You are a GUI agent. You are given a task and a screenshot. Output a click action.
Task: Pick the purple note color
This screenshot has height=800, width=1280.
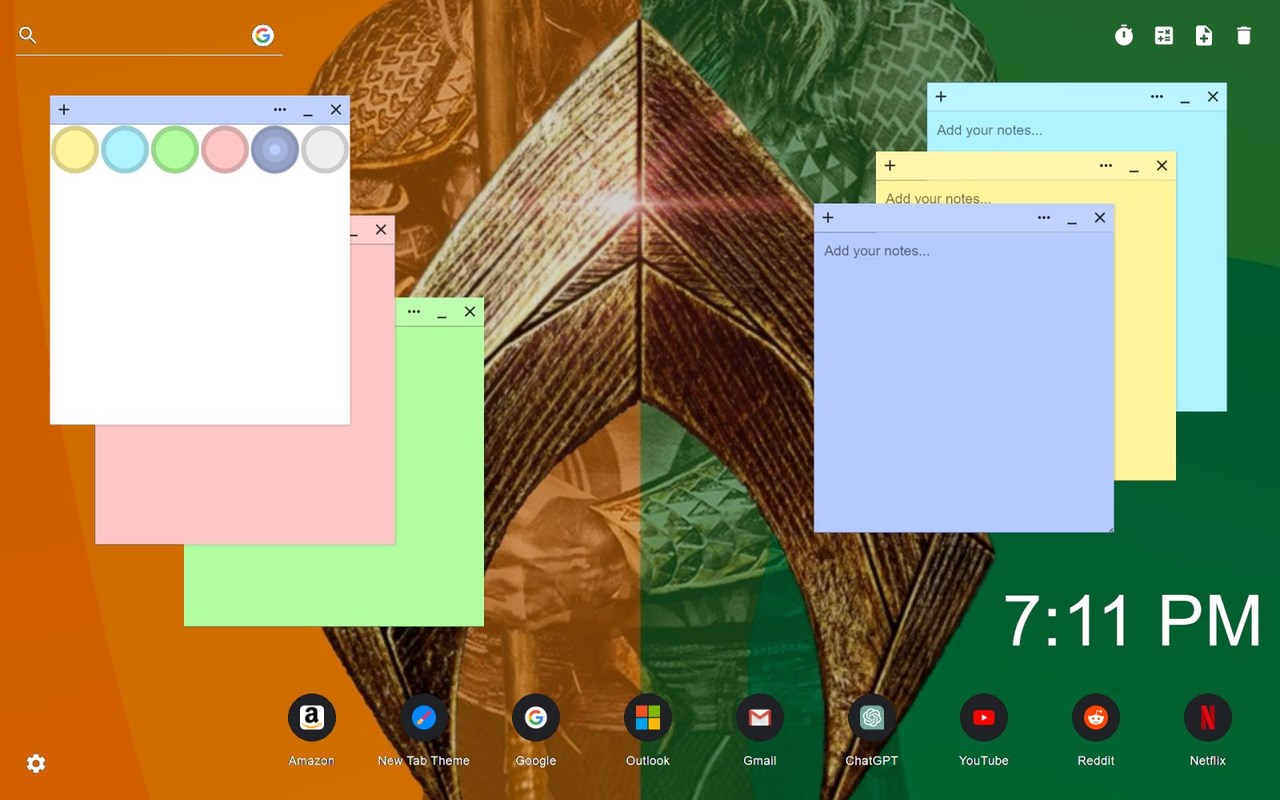(x=275, y=150)
